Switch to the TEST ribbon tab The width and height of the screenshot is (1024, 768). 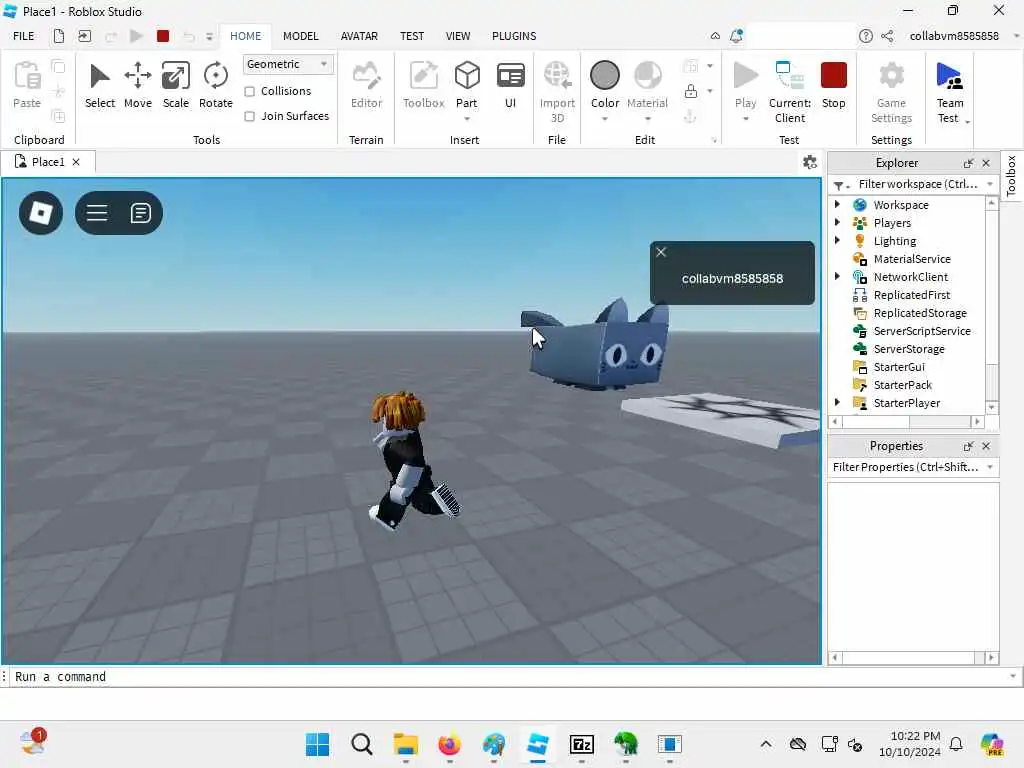[411, 36]
